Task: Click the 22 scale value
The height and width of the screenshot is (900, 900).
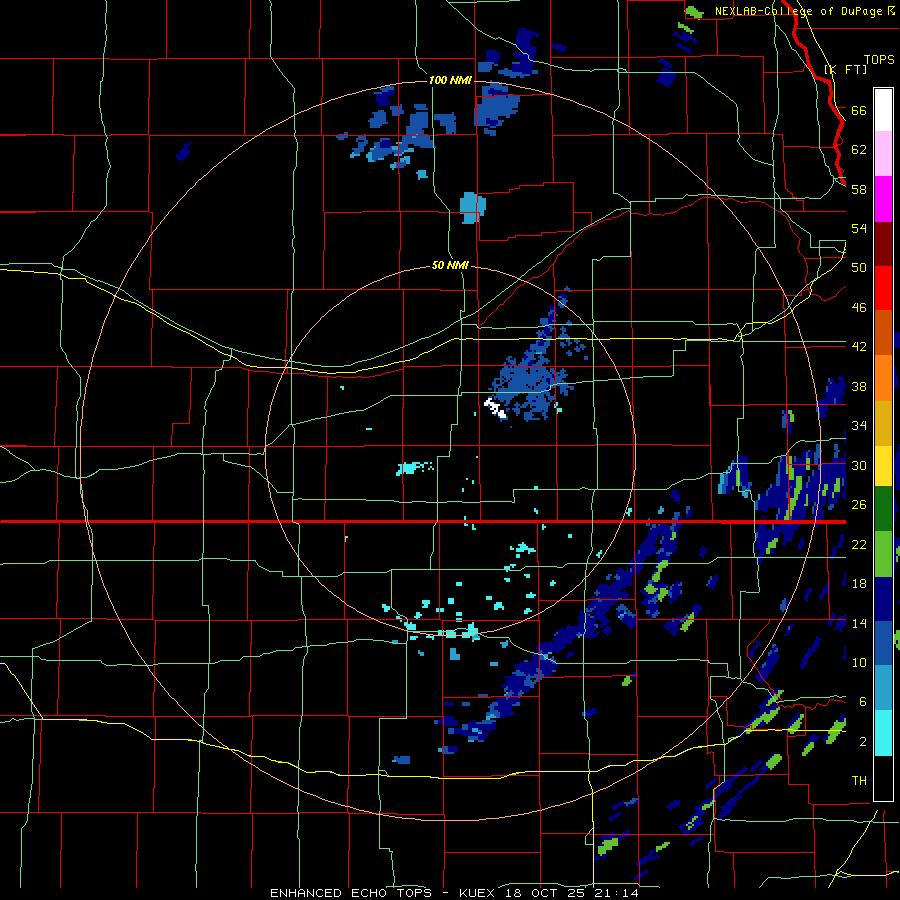Action: click(859, 544)
